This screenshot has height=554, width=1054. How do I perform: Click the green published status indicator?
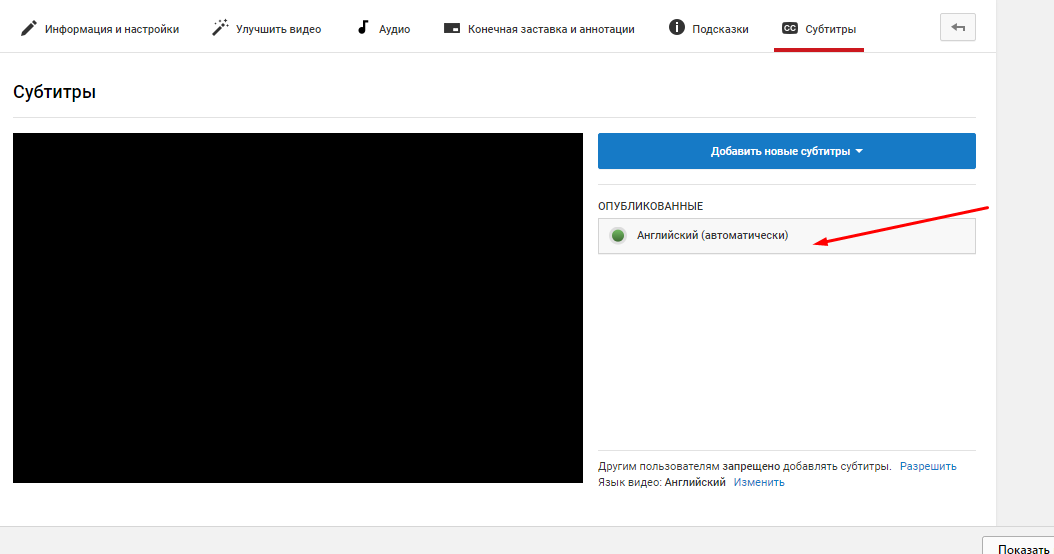[618, 235]
